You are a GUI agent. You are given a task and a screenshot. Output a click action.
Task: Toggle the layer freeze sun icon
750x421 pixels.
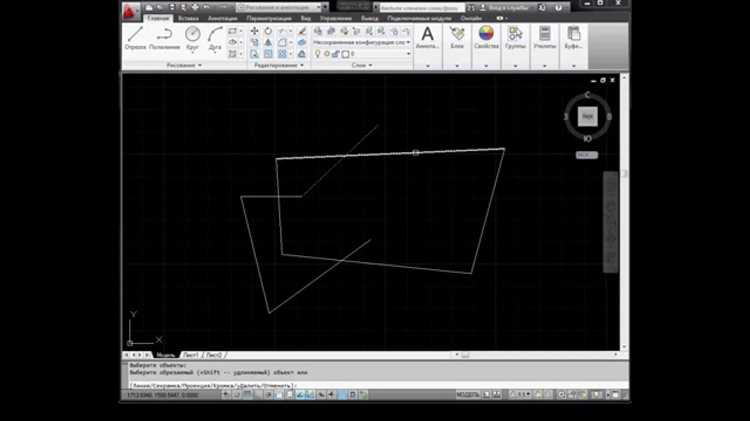327,54
